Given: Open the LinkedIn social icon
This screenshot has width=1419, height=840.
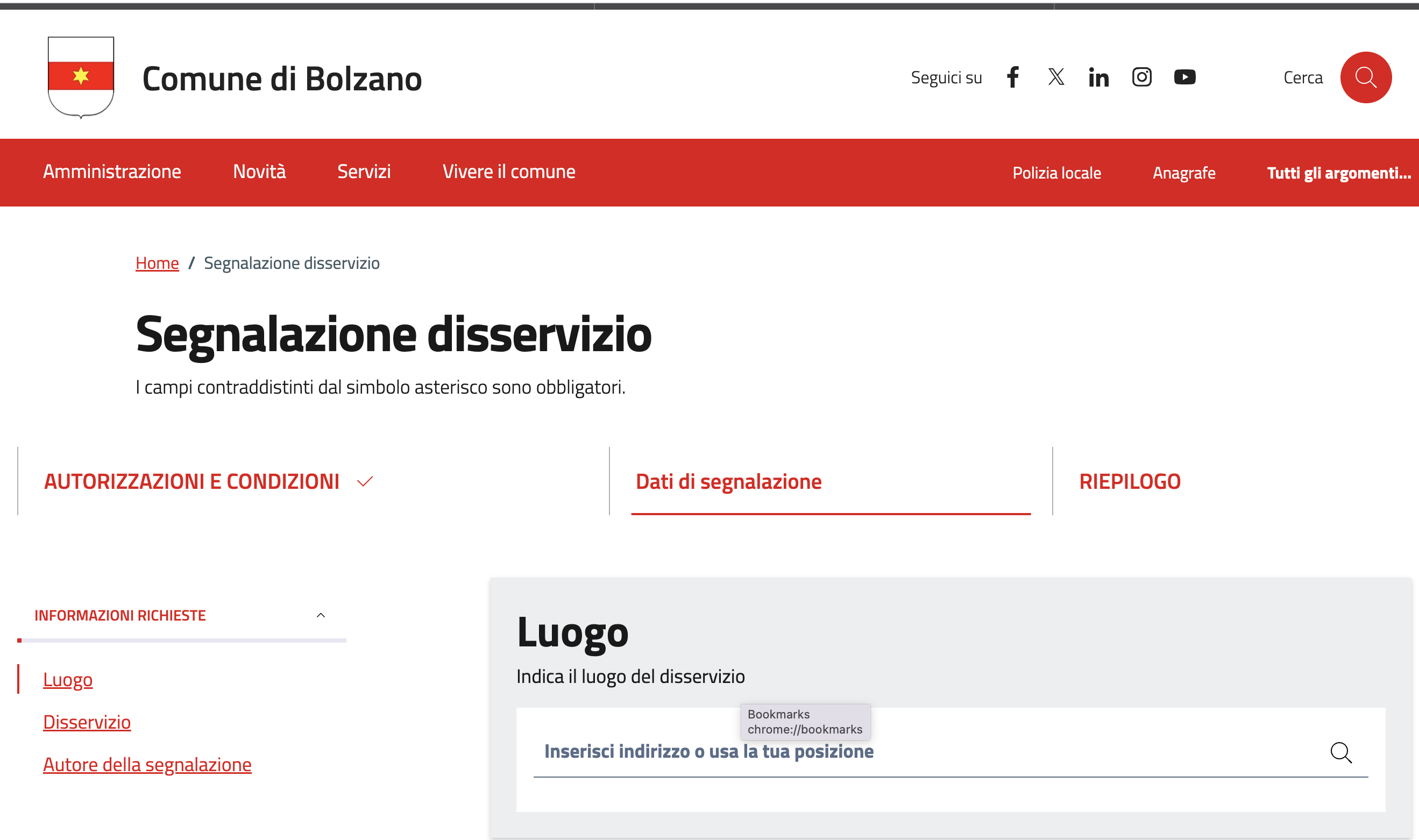Looking at the screenshot, I should tap(1098, 77).
